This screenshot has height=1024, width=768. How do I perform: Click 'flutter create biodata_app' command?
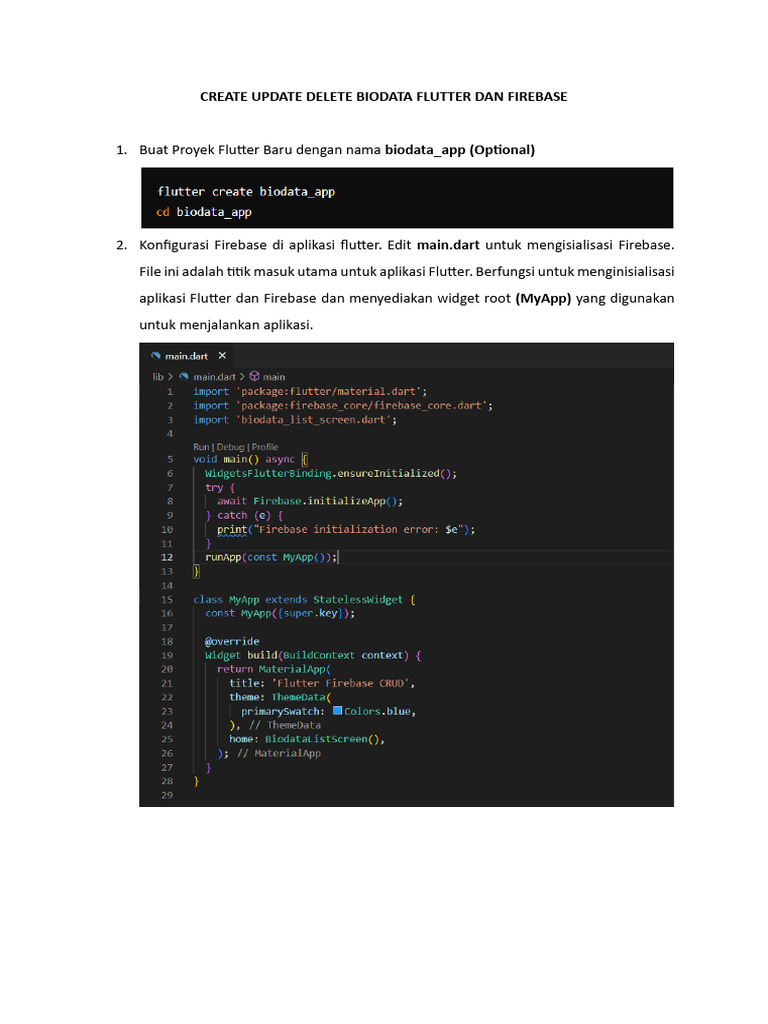[246, 191]
